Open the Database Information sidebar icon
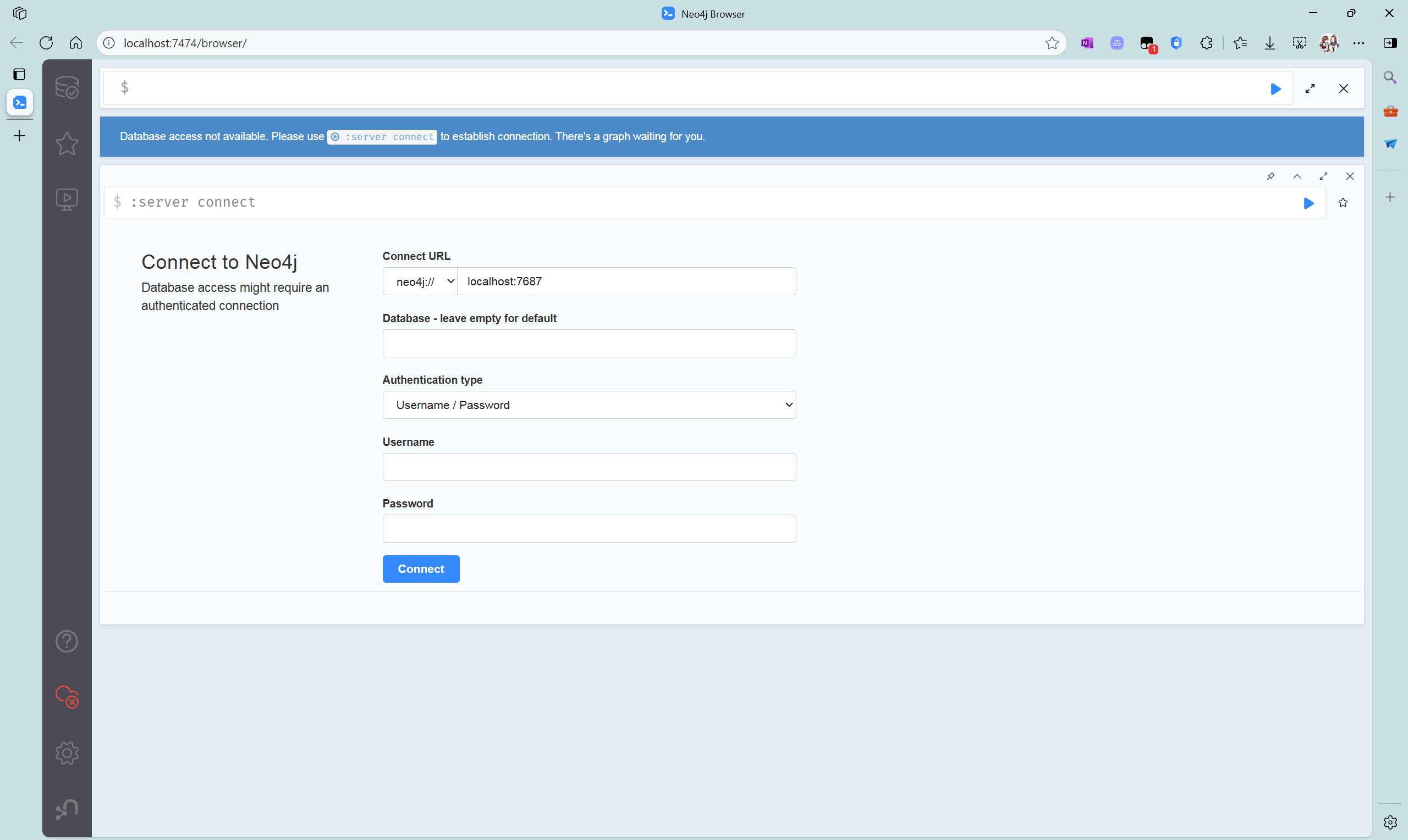This screenshot has width=1408, height=840. (67, 87)
